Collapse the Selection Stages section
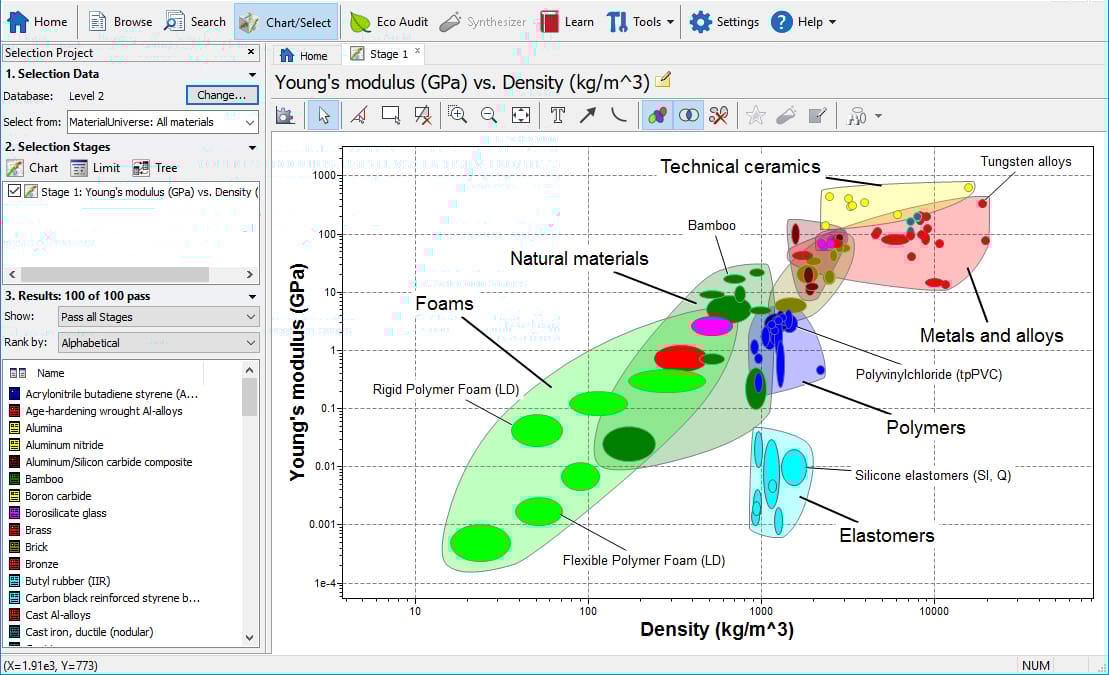Image resolution: width=1109 pixels, height=675 pixels. pyautogui.click(x=252, y=147)
